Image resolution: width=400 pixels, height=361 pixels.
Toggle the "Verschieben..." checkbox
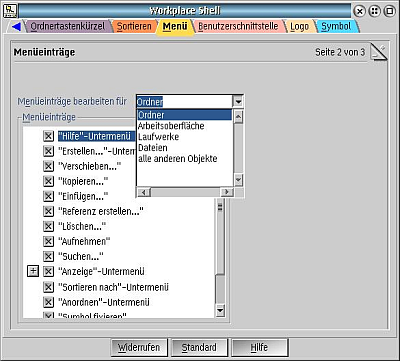pos(49,166)
